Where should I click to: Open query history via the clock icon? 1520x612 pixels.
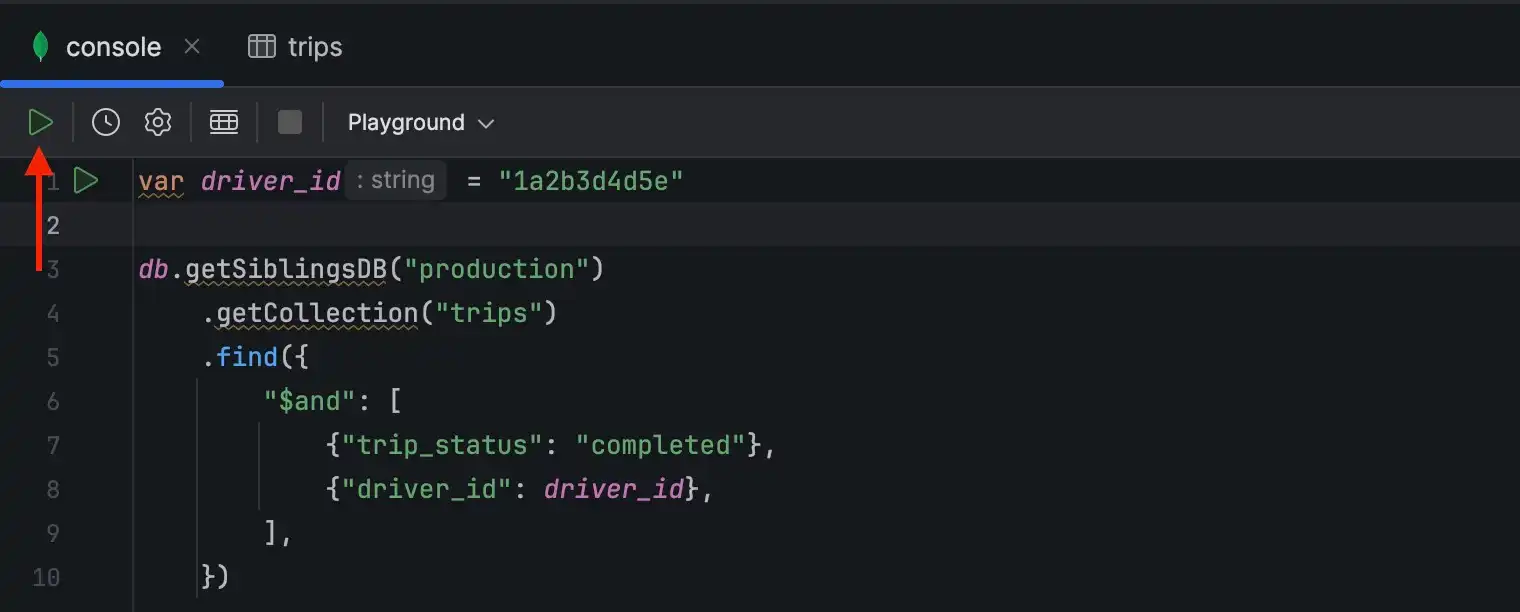pos(105,121)
